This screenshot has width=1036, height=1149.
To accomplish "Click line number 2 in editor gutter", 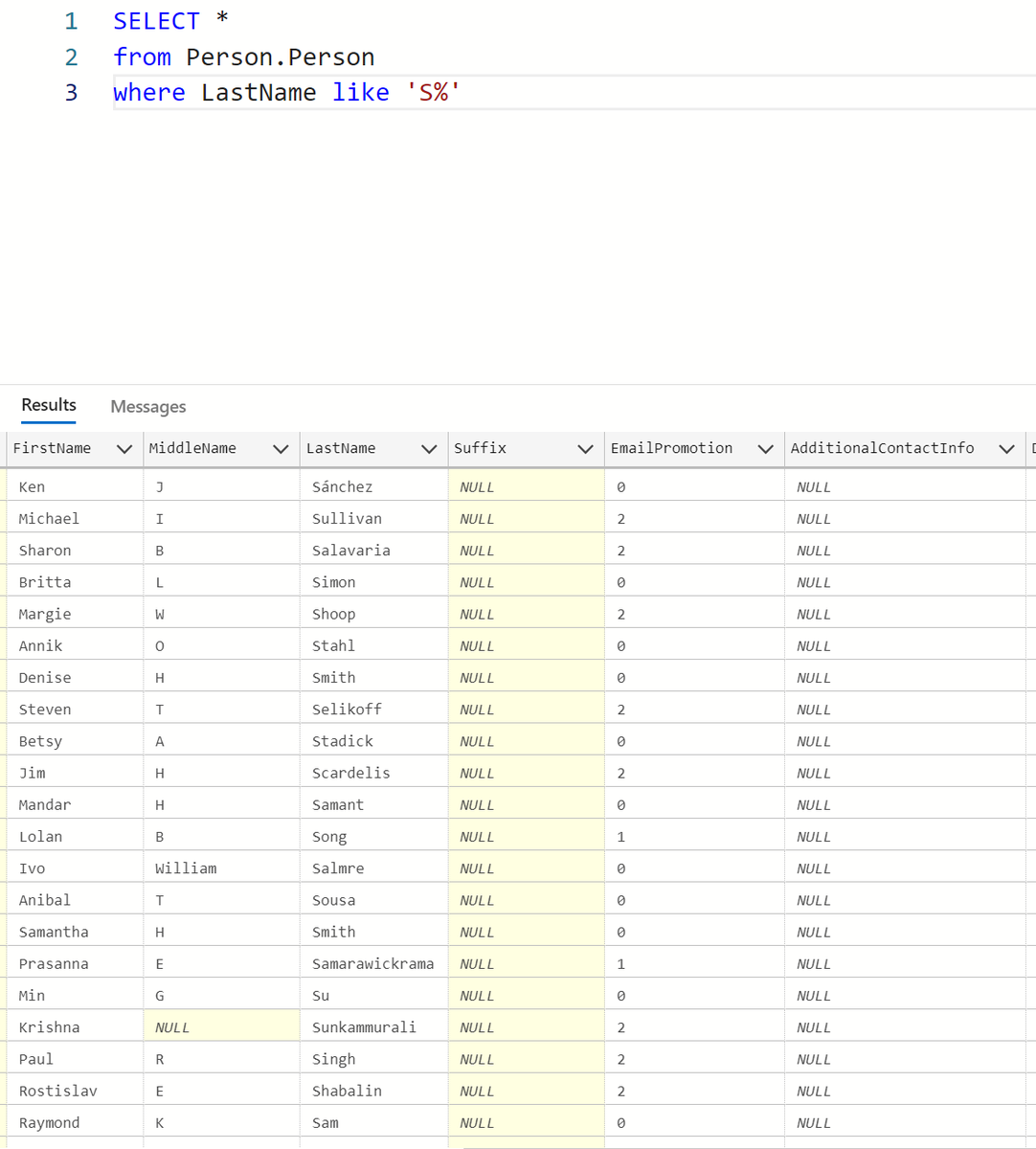I will [71, 57].
